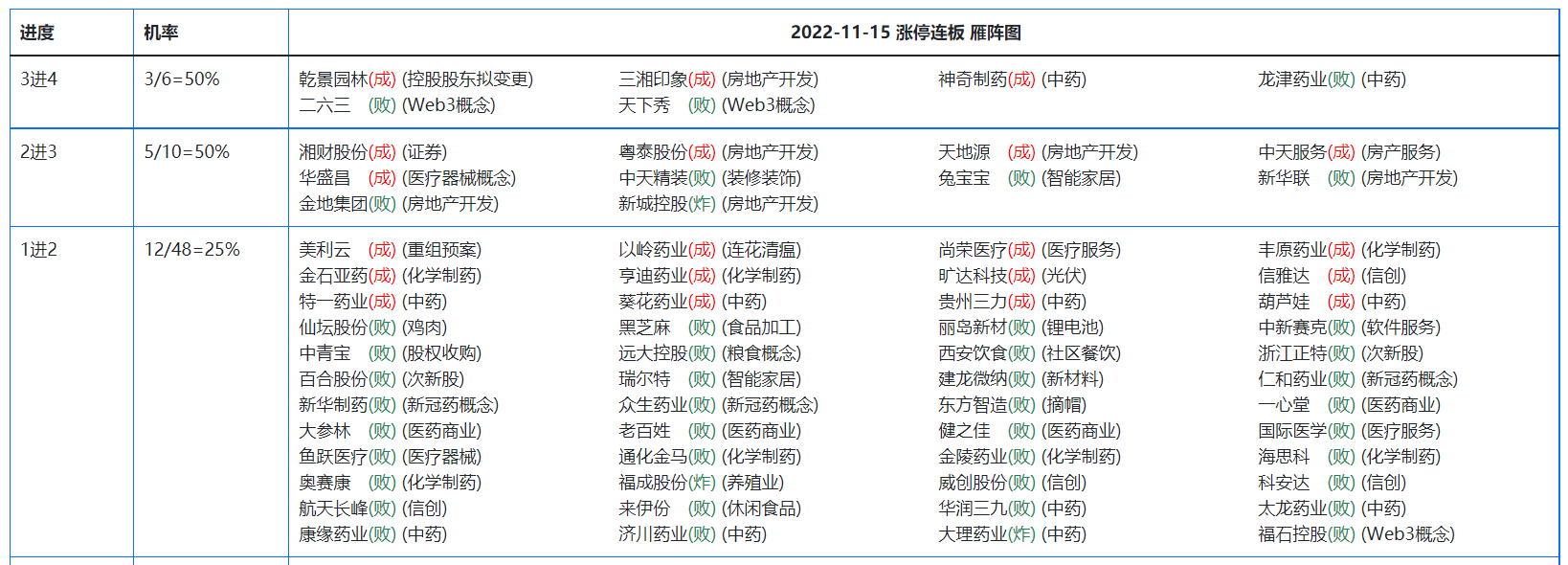The height and width of the screenshot is (565, 1568).
Task: Click stock name 大参林
Action: coord(325,431)
